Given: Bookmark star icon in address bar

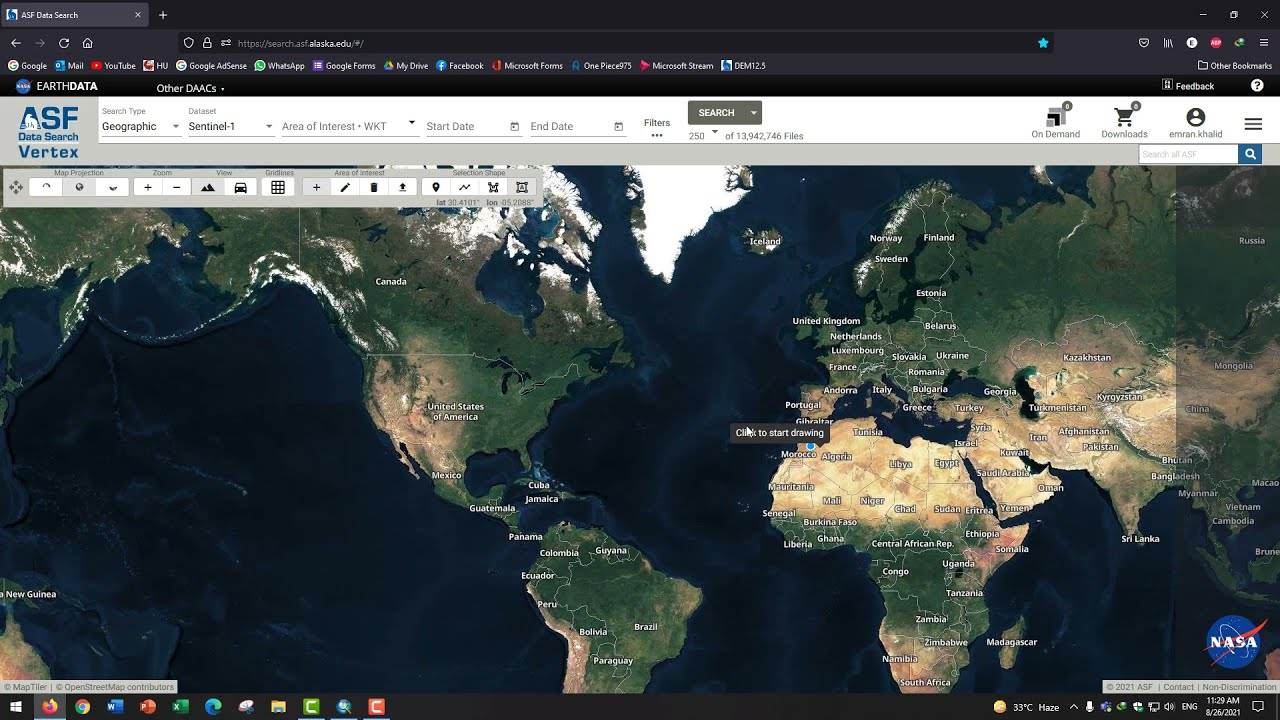Looking at the screenshot, I should coord(1043,43).
